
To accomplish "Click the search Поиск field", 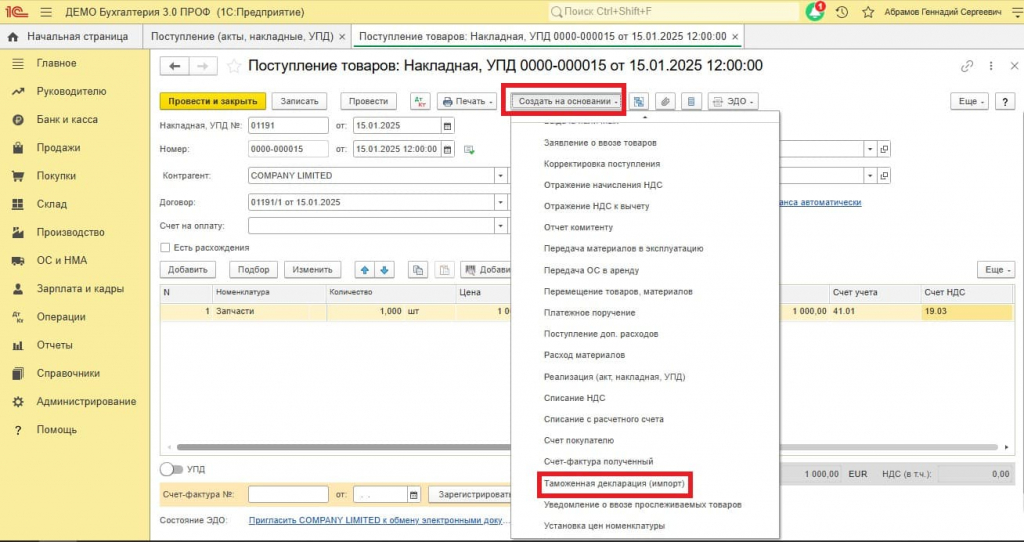I will point(673,12).
